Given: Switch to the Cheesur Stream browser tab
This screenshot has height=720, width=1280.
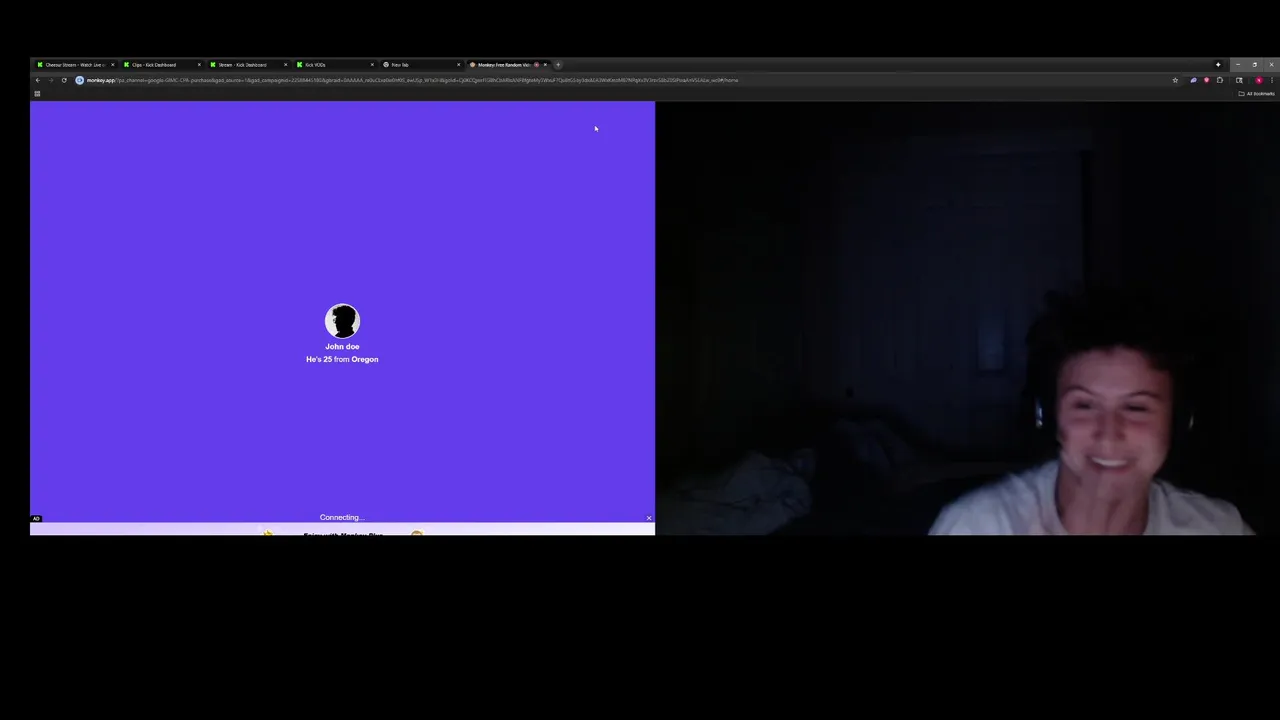Looking at the screenshot, I should 75,65.
